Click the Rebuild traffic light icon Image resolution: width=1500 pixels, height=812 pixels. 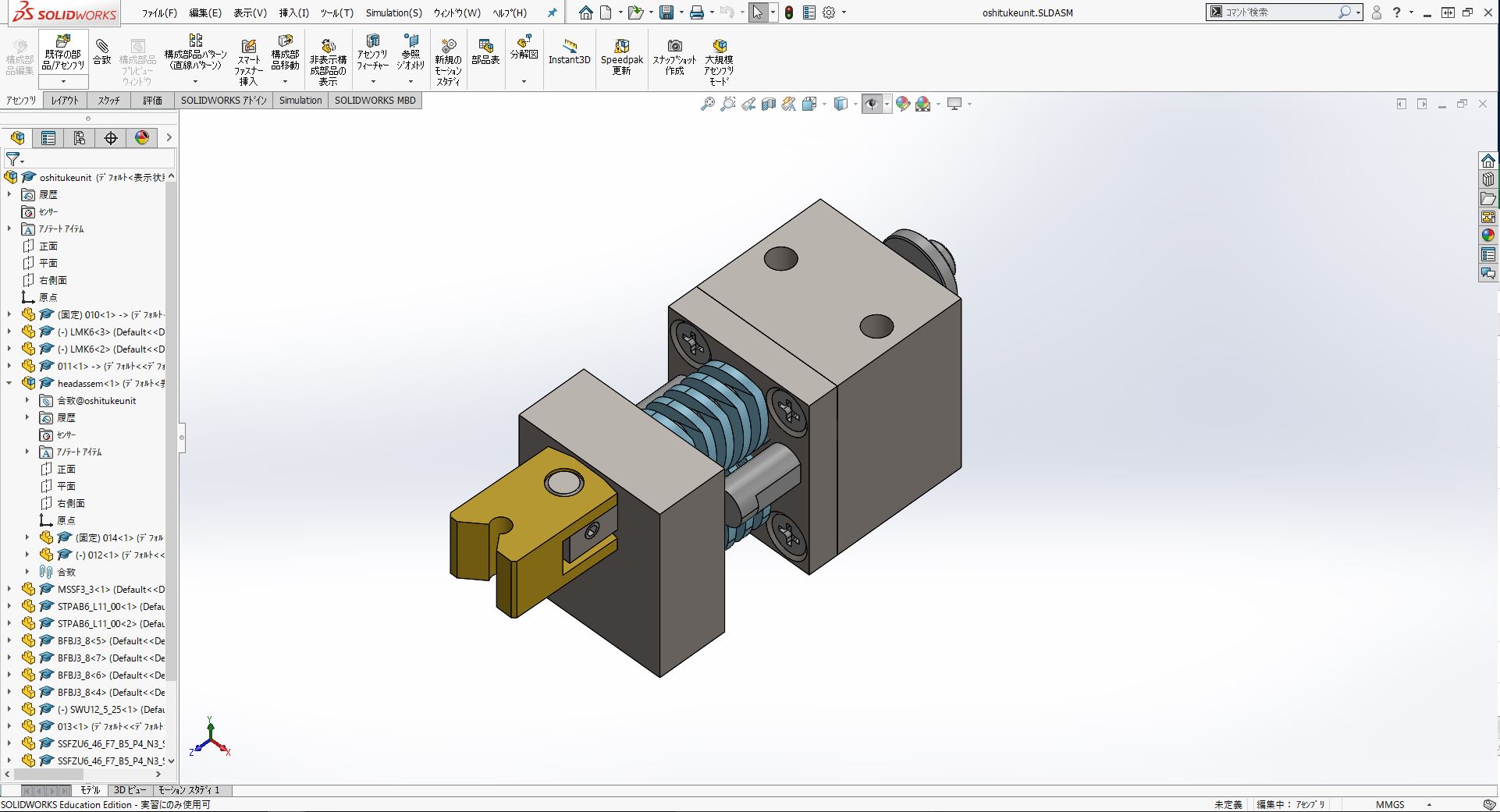(789, 12)
